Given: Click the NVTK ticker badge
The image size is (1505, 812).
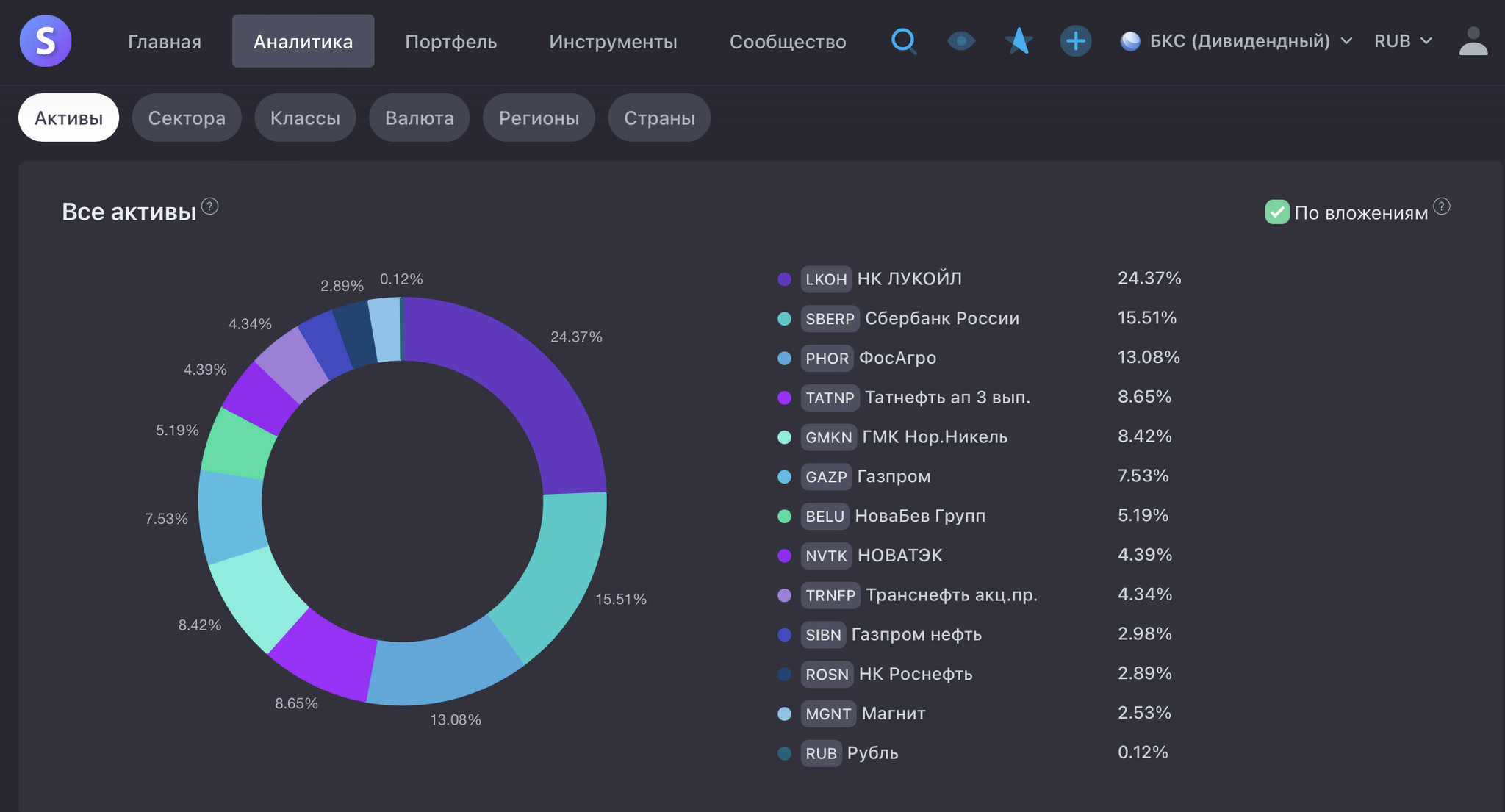Looking at the screenshot, I should tap(826, 556).
